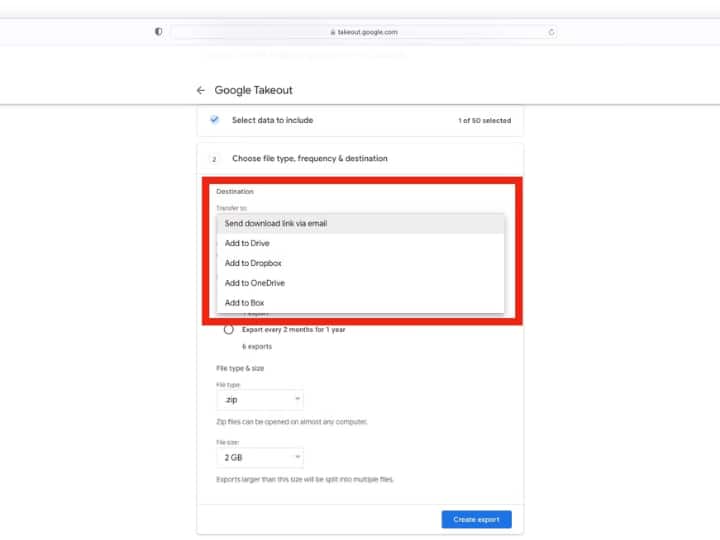The width and height of the screenshot is (720, 540).
Task: Click the 6 exports text
Action: tap(257, 347)
